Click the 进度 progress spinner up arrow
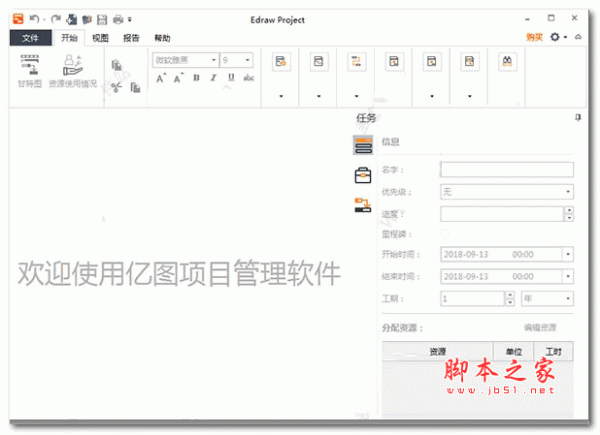This screenshot has height=435, width=600. pos(569,210)
